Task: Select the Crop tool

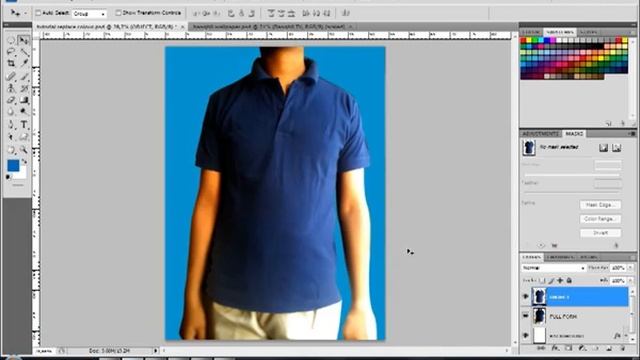Action: click(11, 63)
